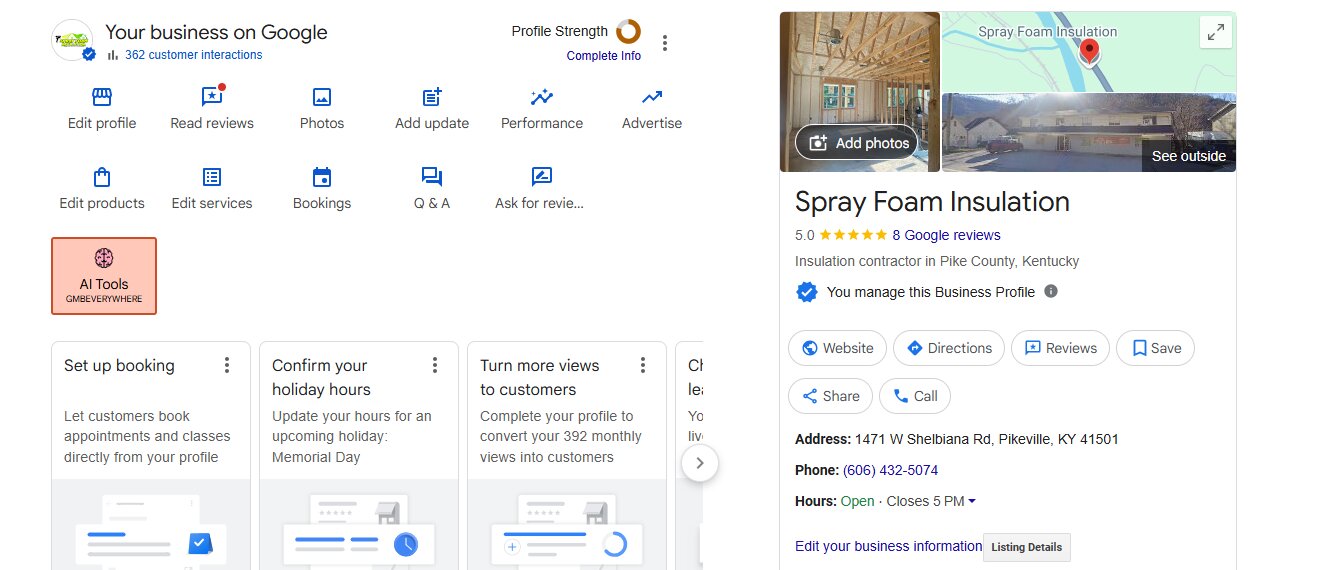Viewport: 1336px width, 570px height.
Task: Click the red map location pin
Action: (x=1090, y=53)
